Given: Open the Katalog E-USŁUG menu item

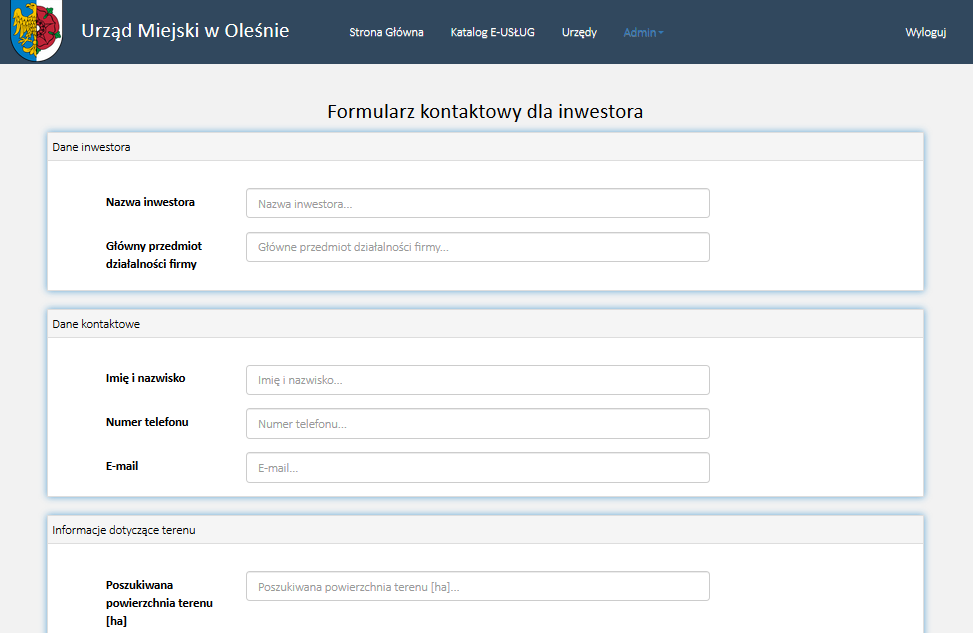Looking at the screenshot, I should (492, 32).
